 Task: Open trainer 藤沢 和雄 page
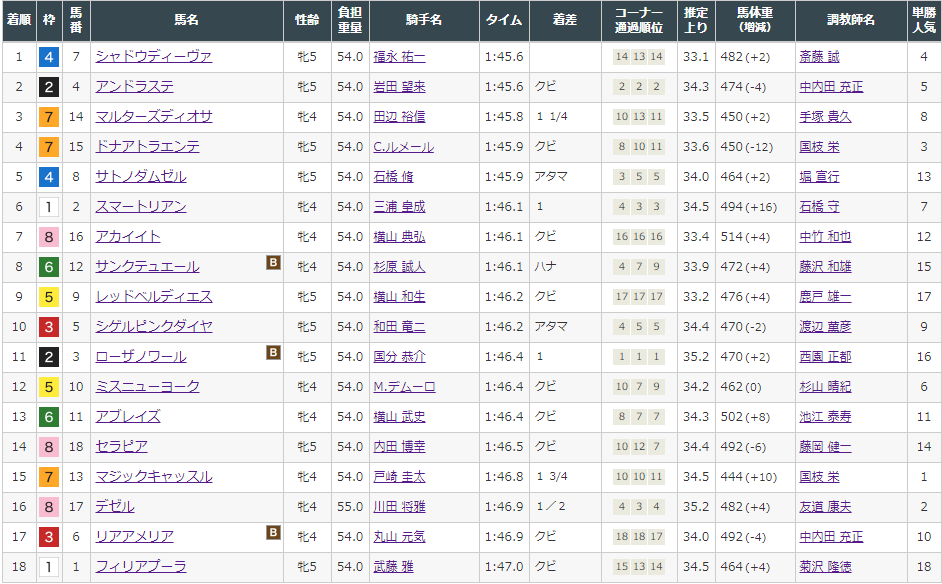[825, 267]
